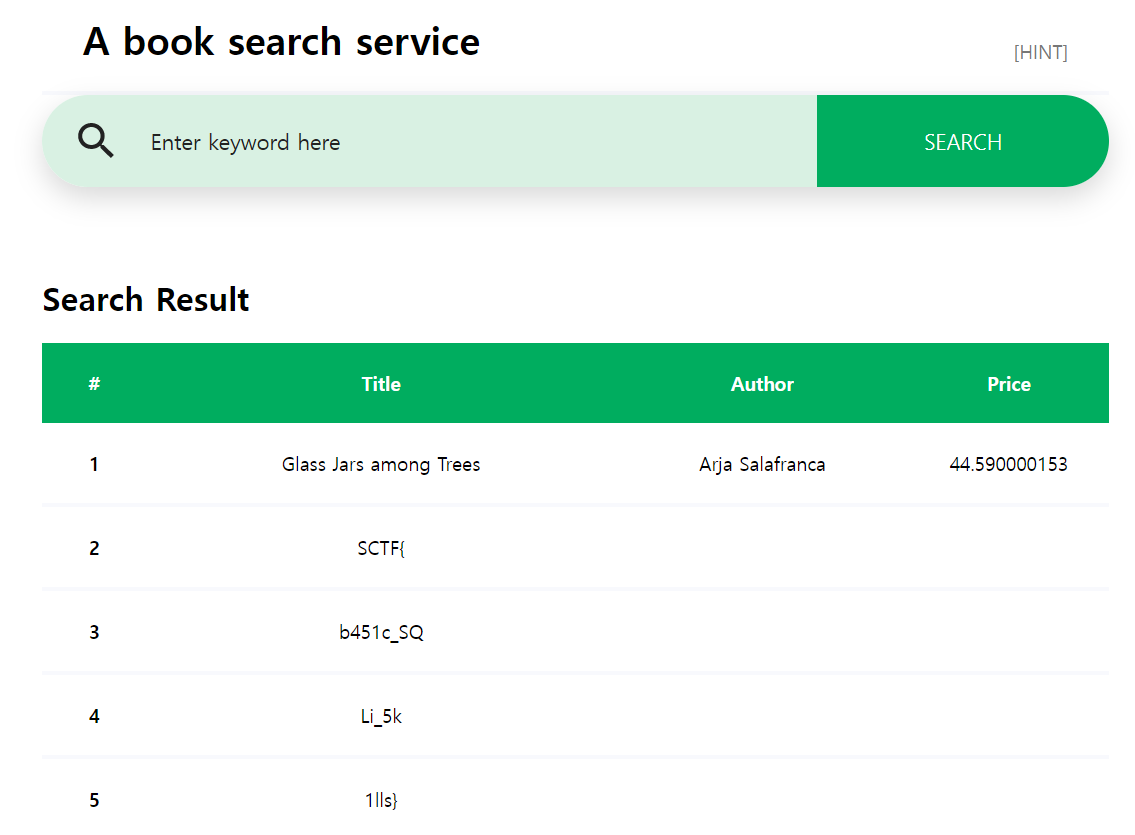This screenshot has width=1135, height=835.
Task: Click the 'Search Result' heading
Action: [x=145, y=300]
